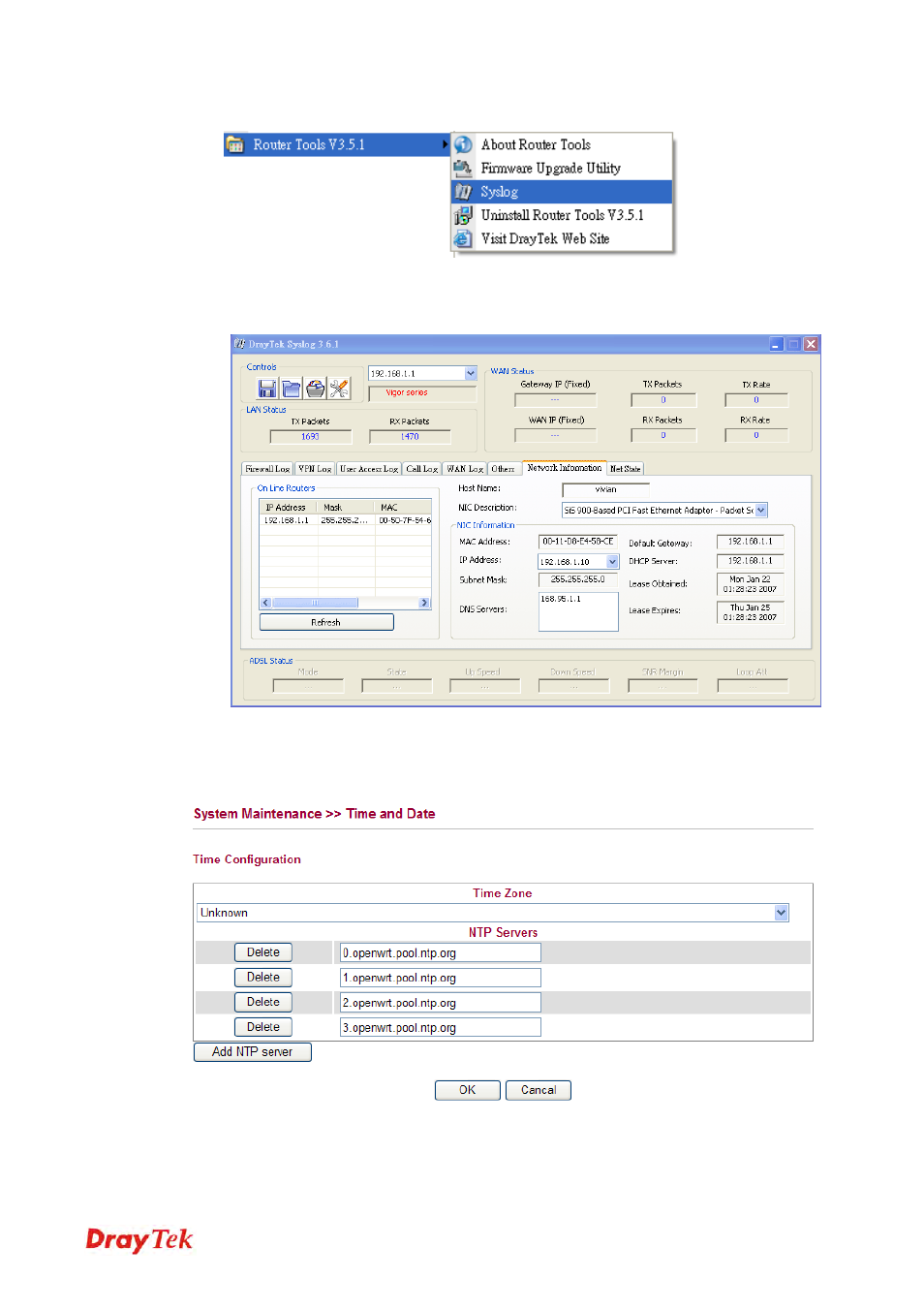Image resolution: width=924 pixels, height=1309 pixels.
Task: Click the Setup tools icon in Controls
Action: [339, 389]
